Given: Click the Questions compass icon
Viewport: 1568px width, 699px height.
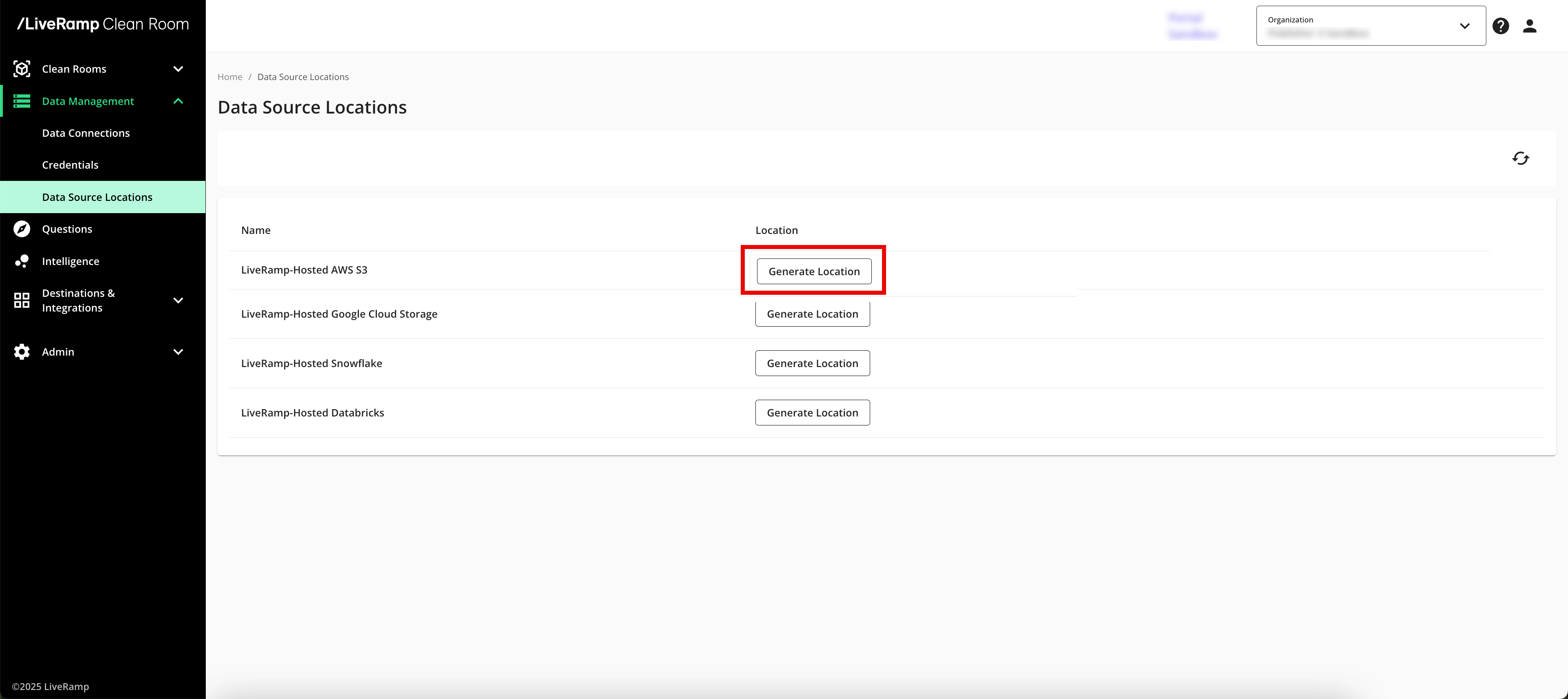Looking at the screenshot, I should (x=22, y=229).
